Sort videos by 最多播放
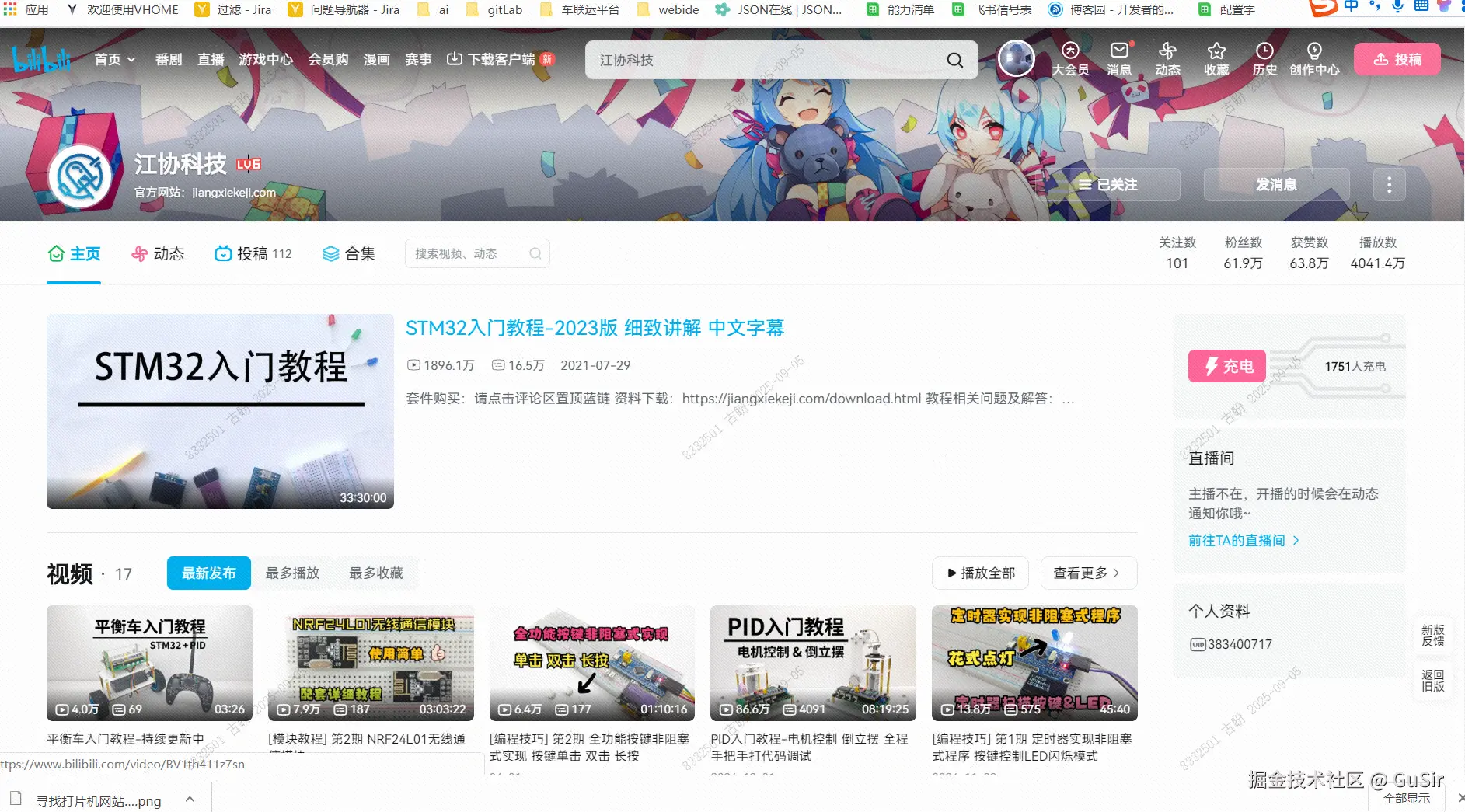The height and width of the screenshot is (812, 1465). [292, 573]
